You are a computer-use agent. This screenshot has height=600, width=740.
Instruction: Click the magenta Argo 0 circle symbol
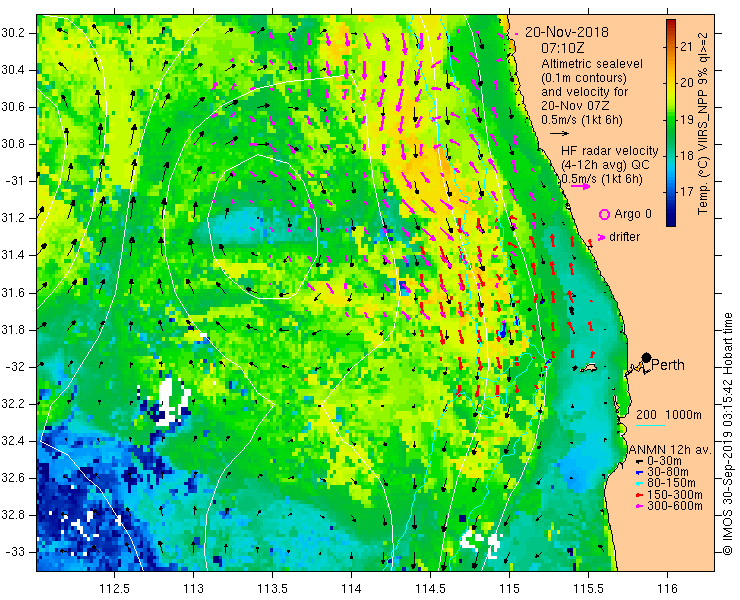[x=604, y=214]
